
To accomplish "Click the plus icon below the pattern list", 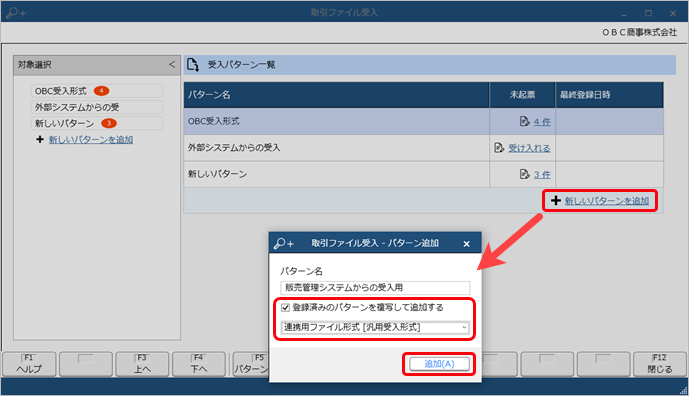I will pyautogui.click(x=556, y=200).
